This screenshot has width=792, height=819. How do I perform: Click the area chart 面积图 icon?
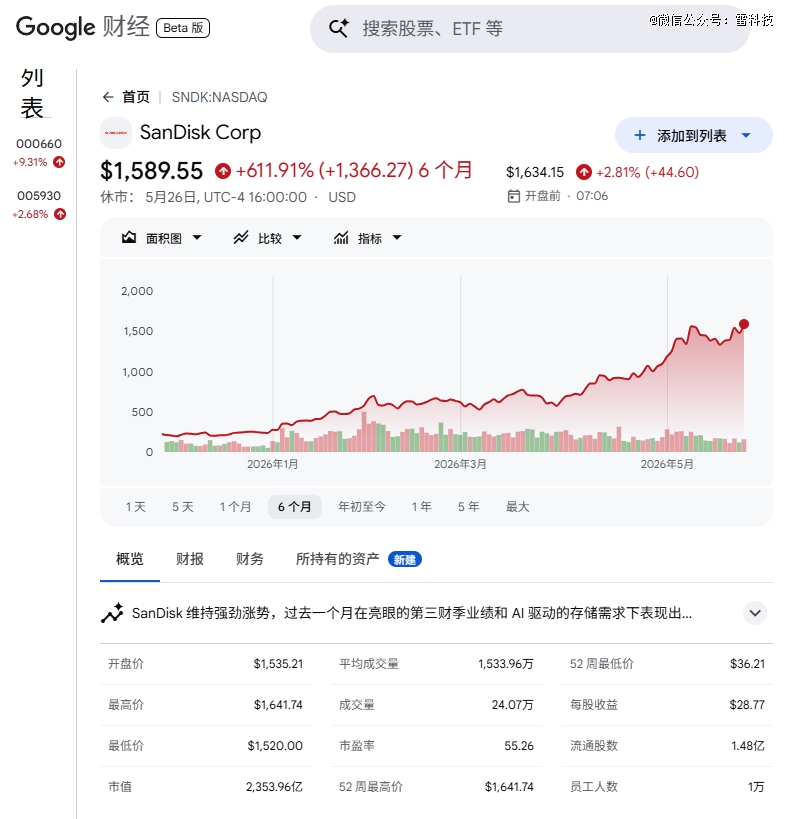point(129,238)
